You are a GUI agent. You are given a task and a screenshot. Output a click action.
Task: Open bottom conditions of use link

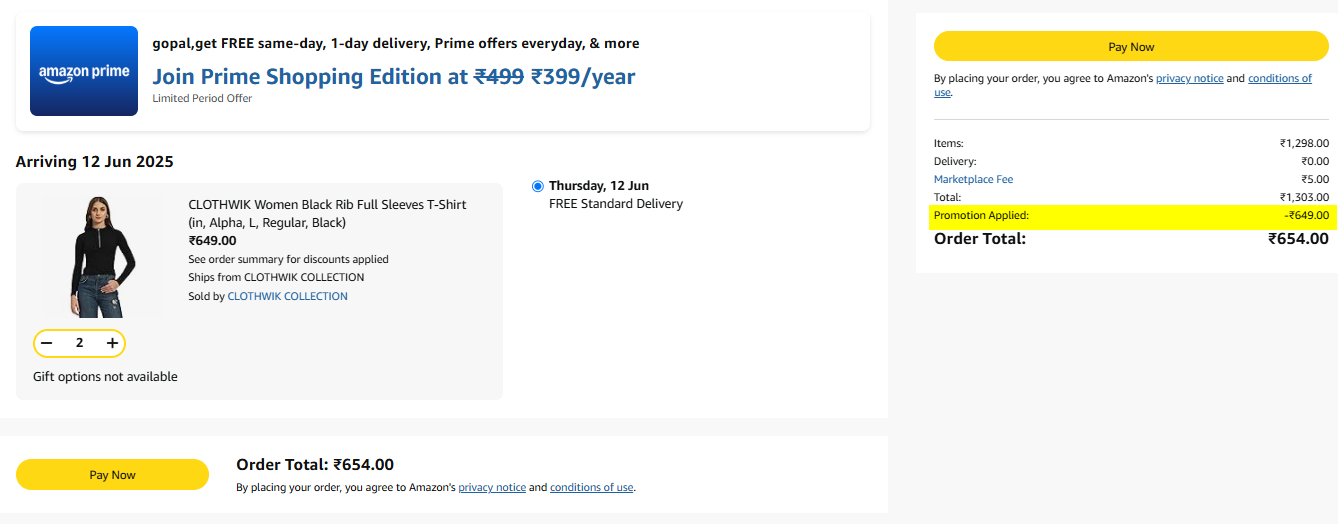click(x=591, y=488)
